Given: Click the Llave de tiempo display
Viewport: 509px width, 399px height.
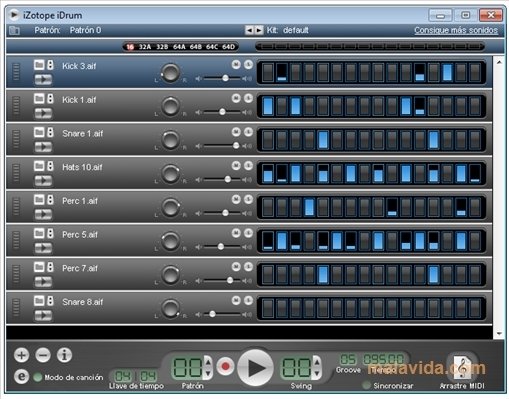Looking at the screenshot, I should (135, 376).
